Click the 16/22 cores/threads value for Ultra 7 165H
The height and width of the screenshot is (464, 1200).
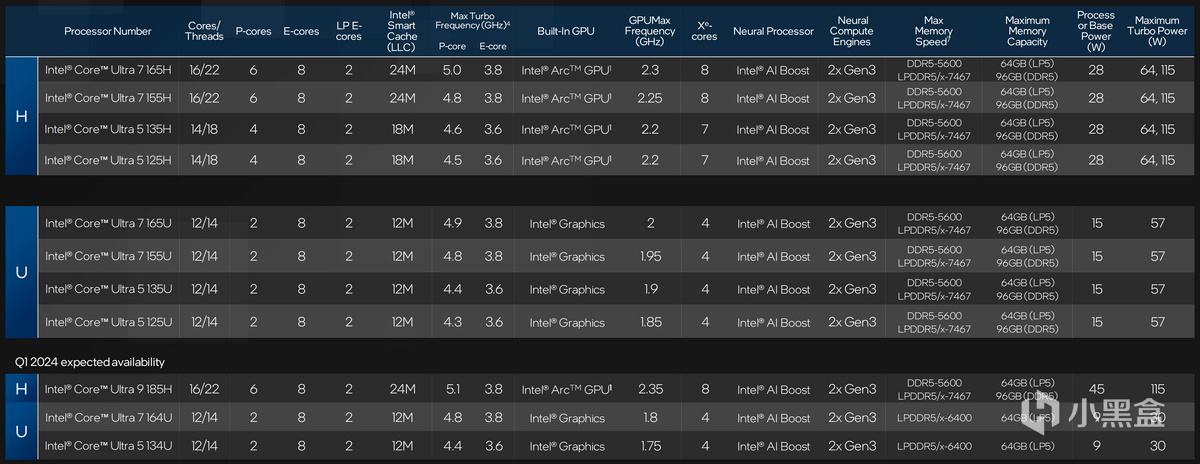pos(205,72)
